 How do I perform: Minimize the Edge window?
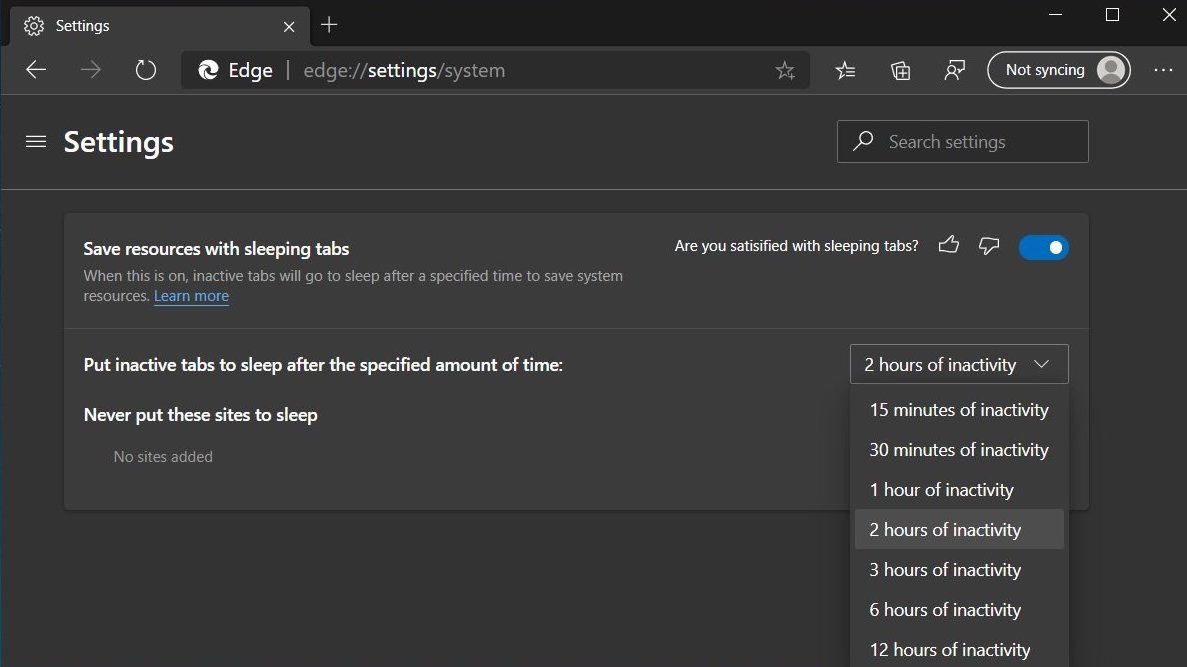click(1055, 14)
